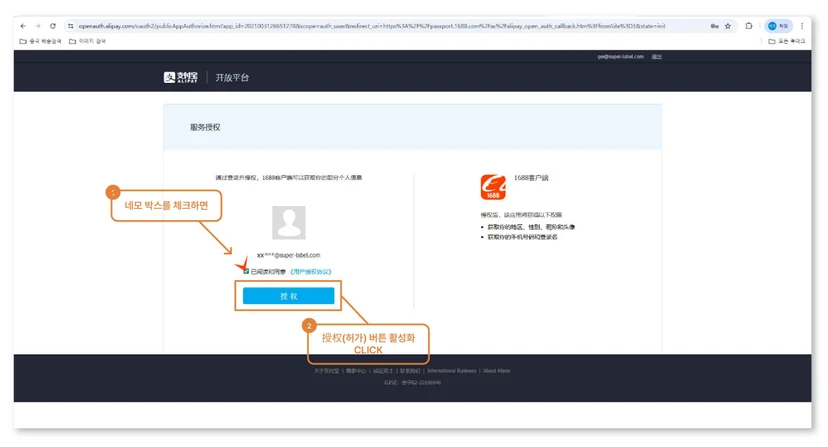
Task: Open the second bookmarks folder, 이미지 검색
Action: coord(88,41)
